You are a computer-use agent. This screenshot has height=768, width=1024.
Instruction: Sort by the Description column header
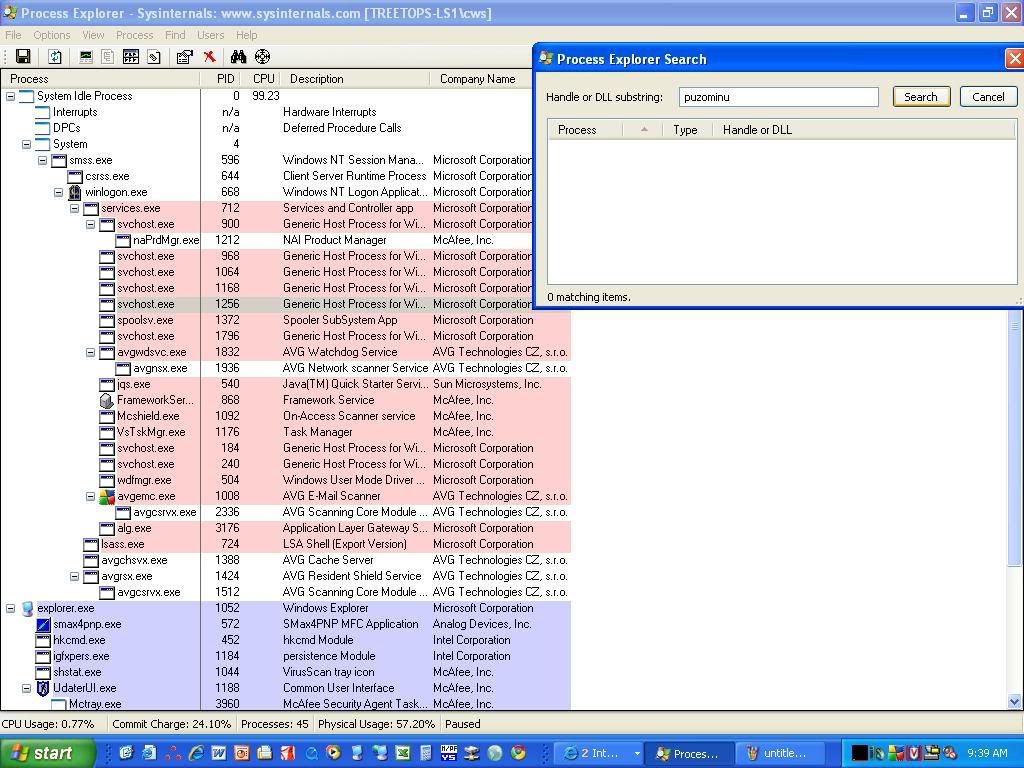(x=355, y=79)
